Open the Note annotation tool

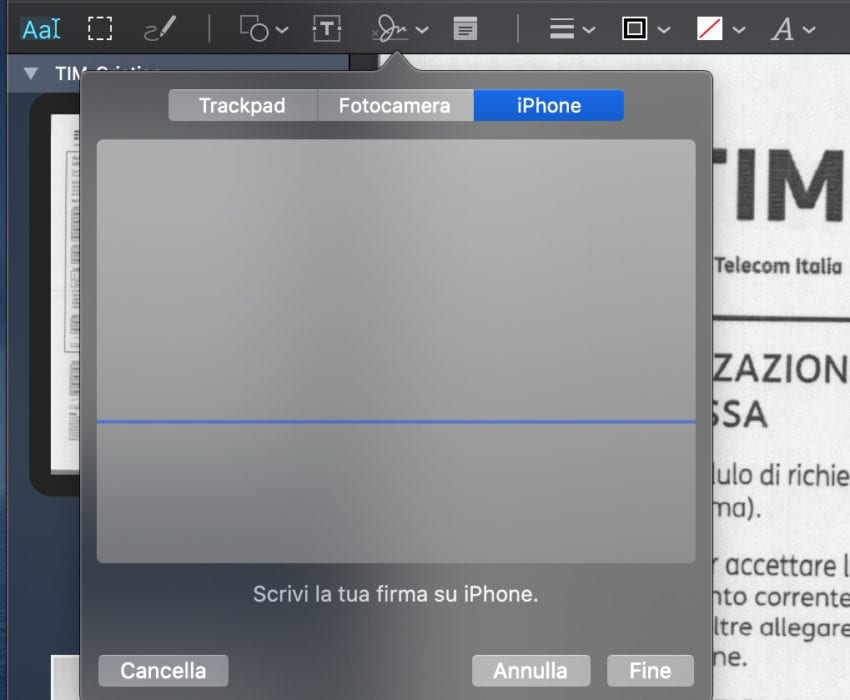(464, 28)
